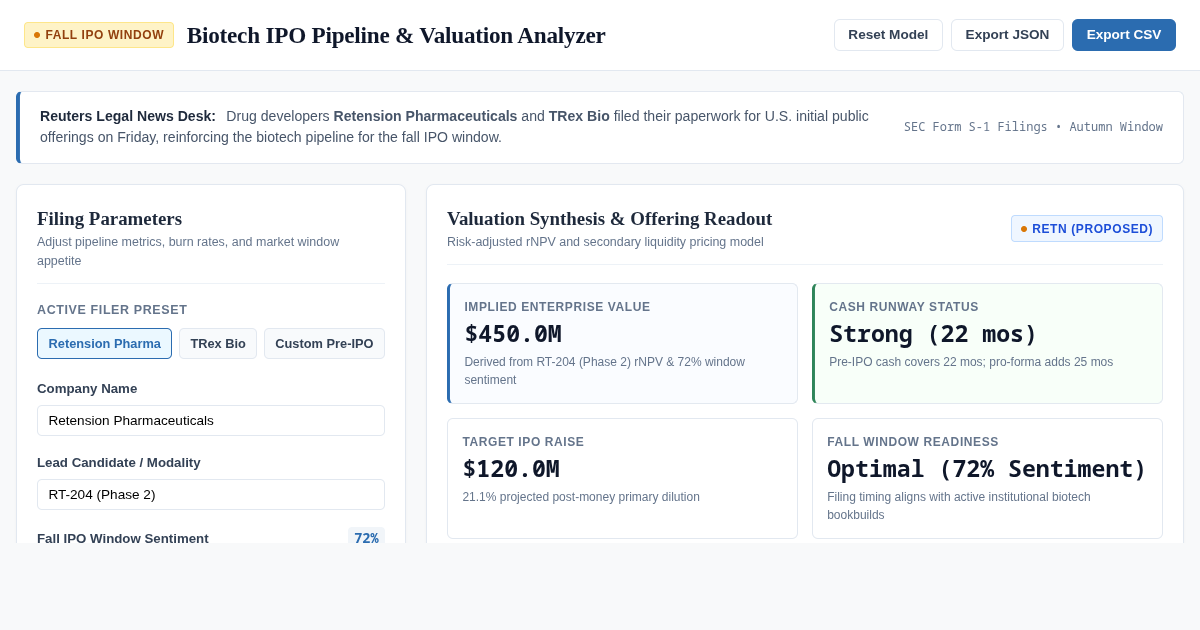The width and height of the screenshot is (1200, 630).
Task: Click the Reuters Legal News Desk label
Action: 128,116
